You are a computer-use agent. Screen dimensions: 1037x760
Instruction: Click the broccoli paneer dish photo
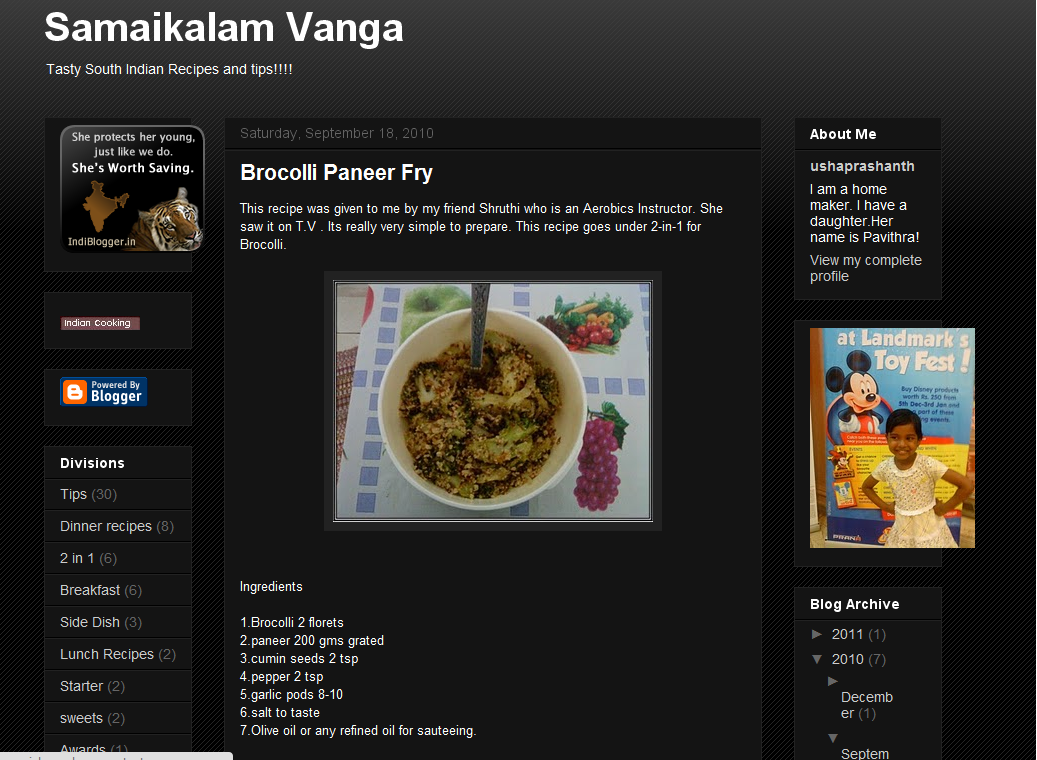click(x=493, y=401)
